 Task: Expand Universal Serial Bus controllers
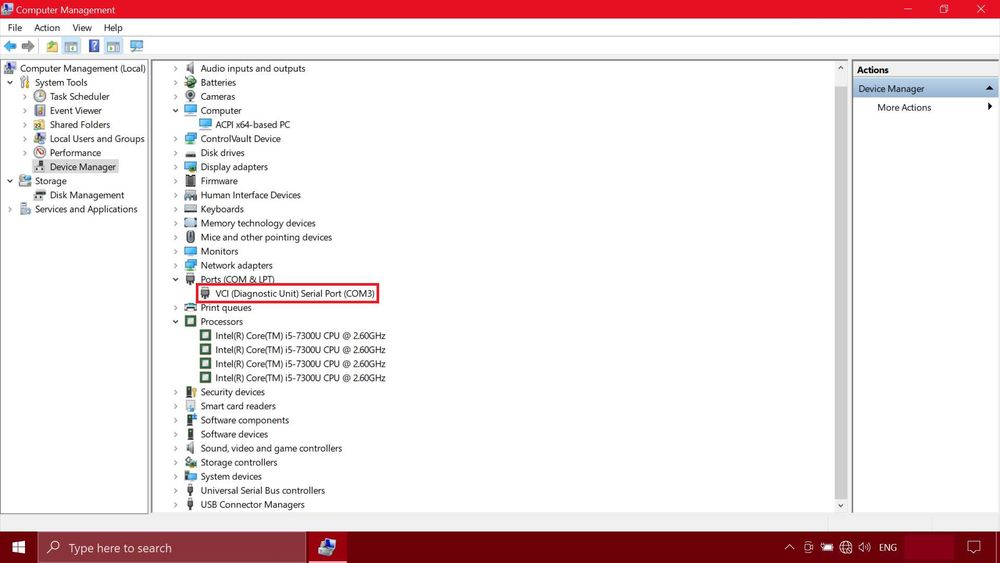pyautogui.click(x=175, y=490)
